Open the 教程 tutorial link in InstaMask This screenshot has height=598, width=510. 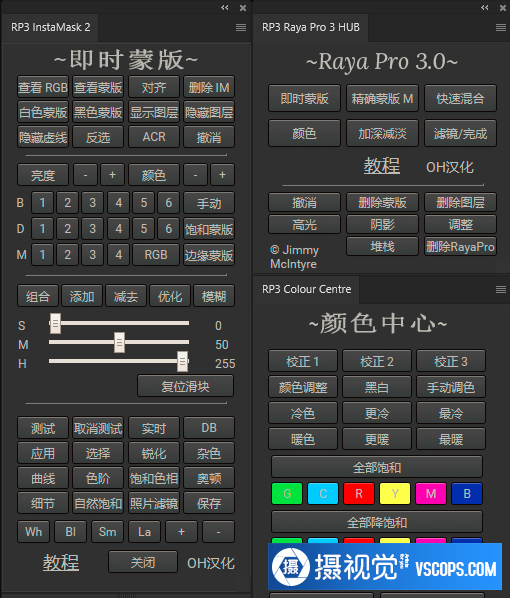click(x=61, y=562)
